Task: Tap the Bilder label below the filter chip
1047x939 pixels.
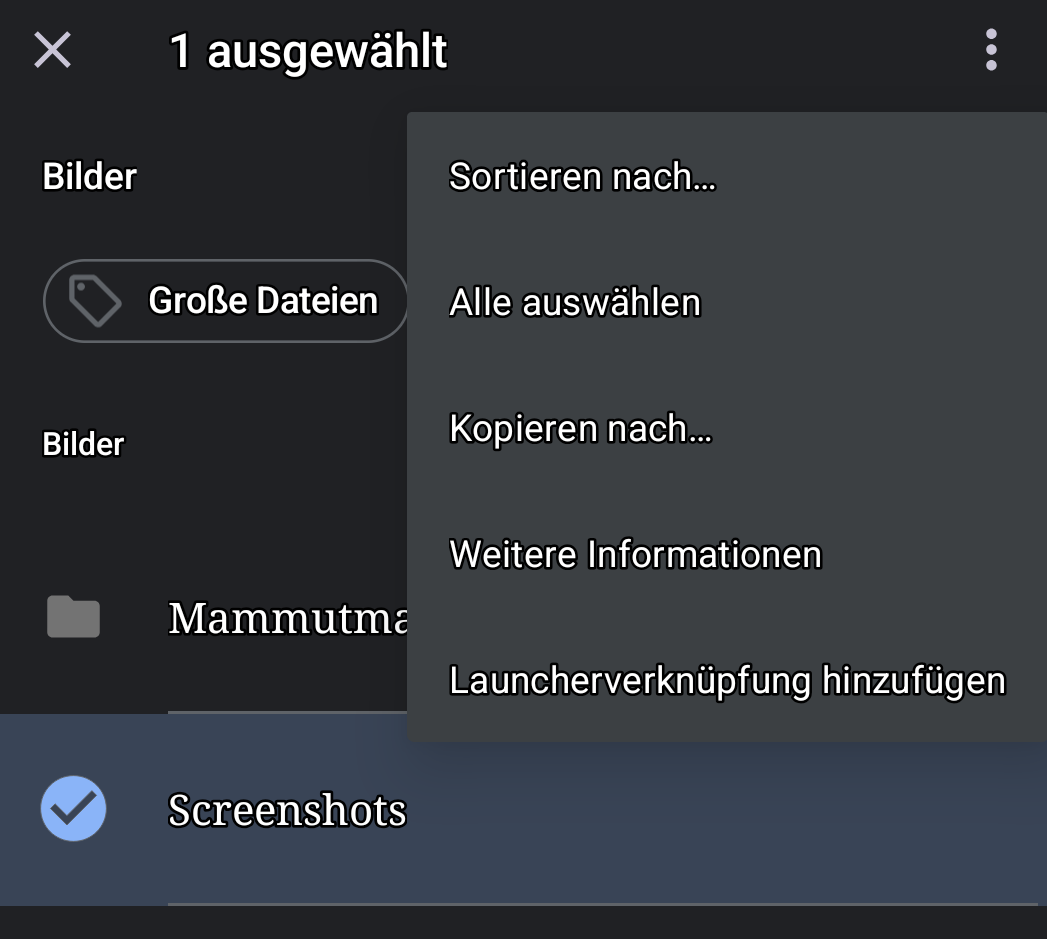Action: 83,444
